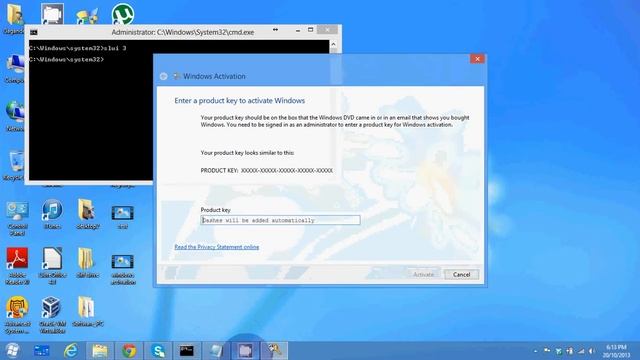Open the Network desktop icon

click(15, 116)
